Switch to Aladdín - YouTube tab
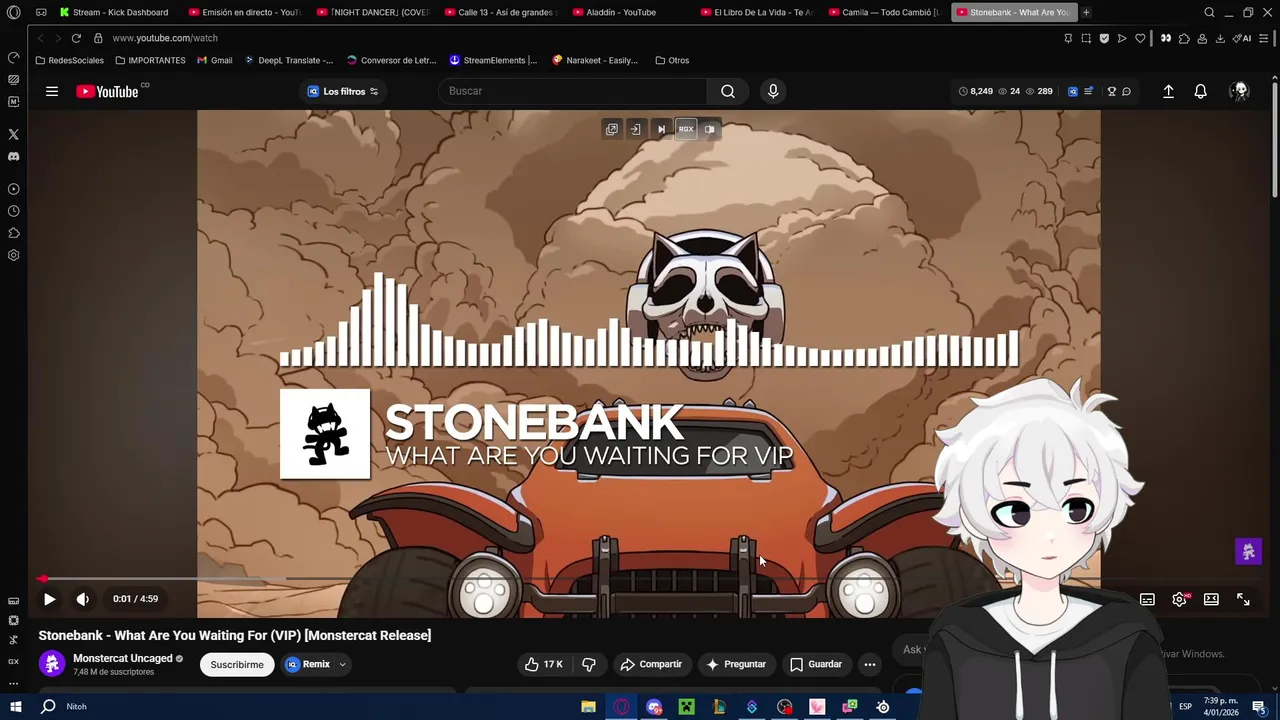 [629, 12]
